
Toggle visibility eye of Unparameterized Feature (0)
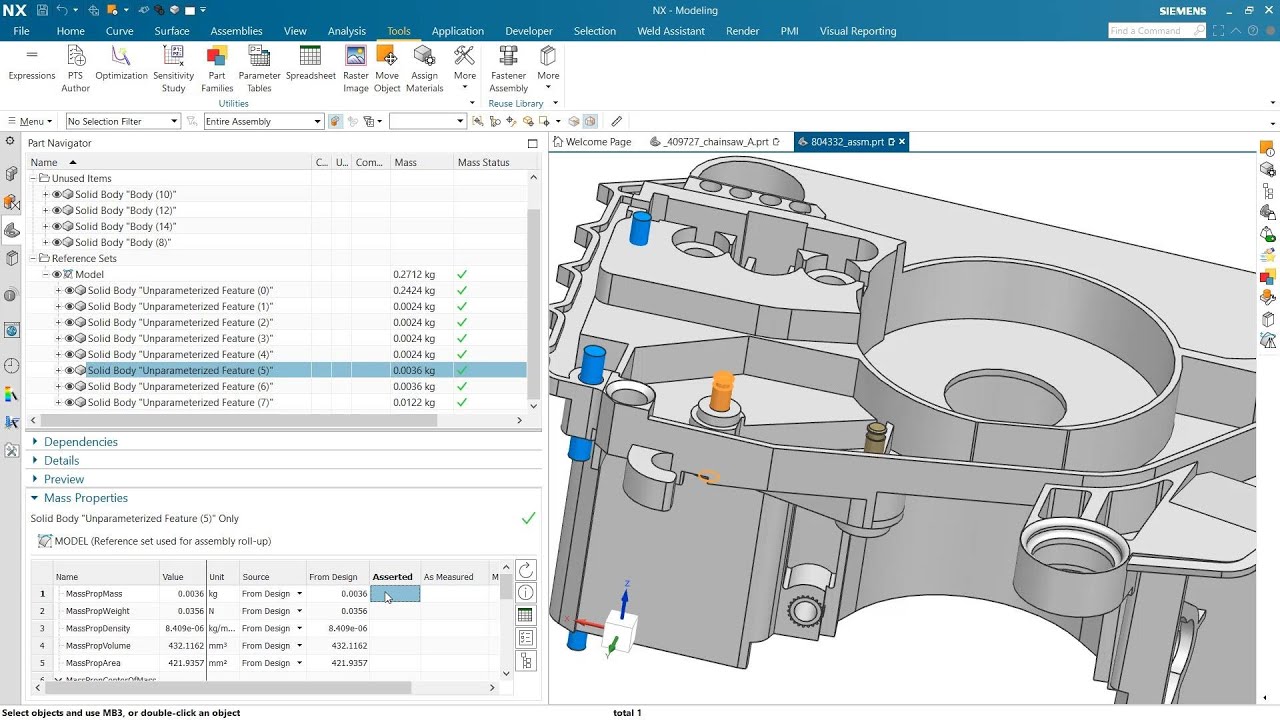69,291
